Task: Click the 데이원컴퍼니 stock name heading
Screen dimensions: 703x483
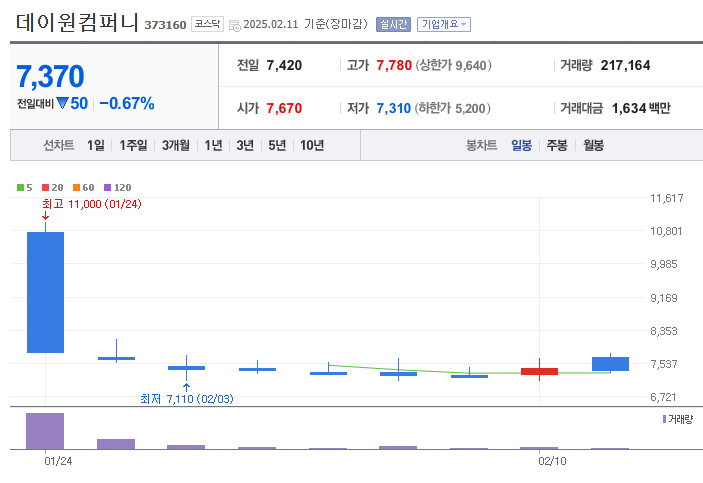Action: click(77, 22)
